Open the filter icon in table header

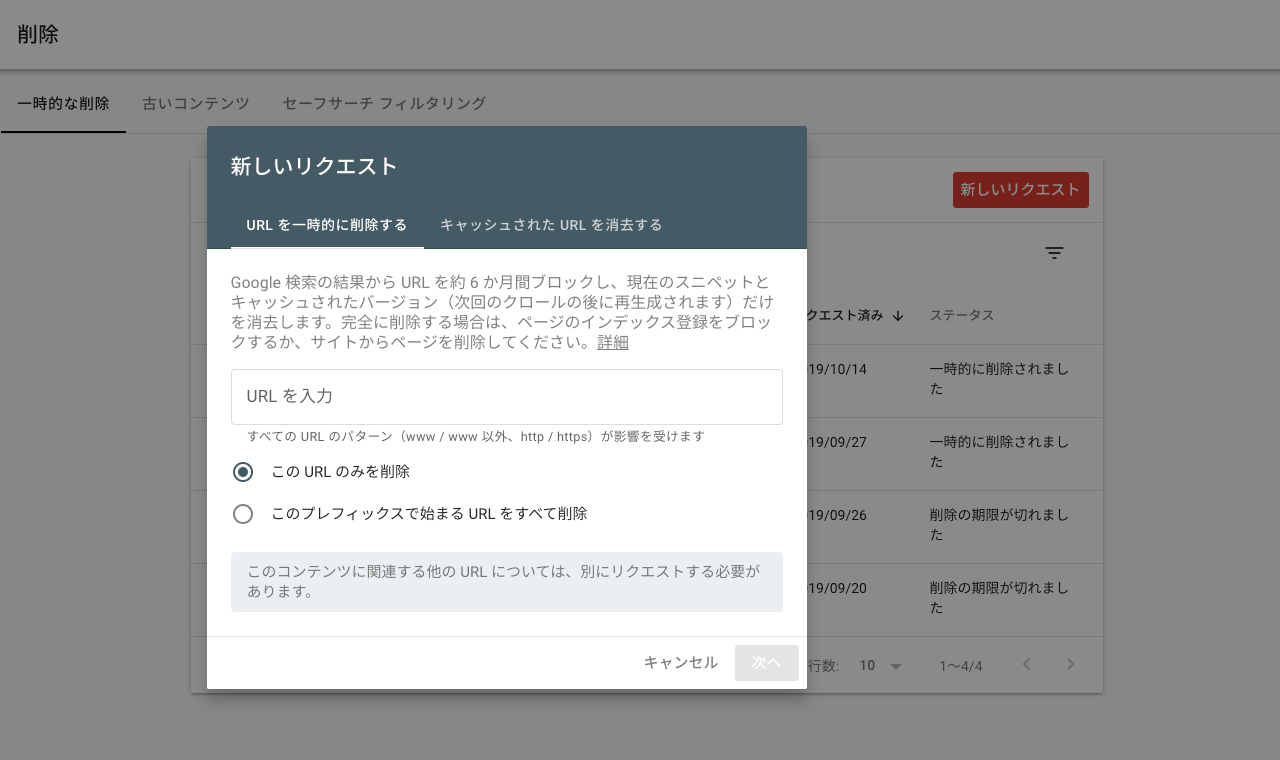[1054, 253]
